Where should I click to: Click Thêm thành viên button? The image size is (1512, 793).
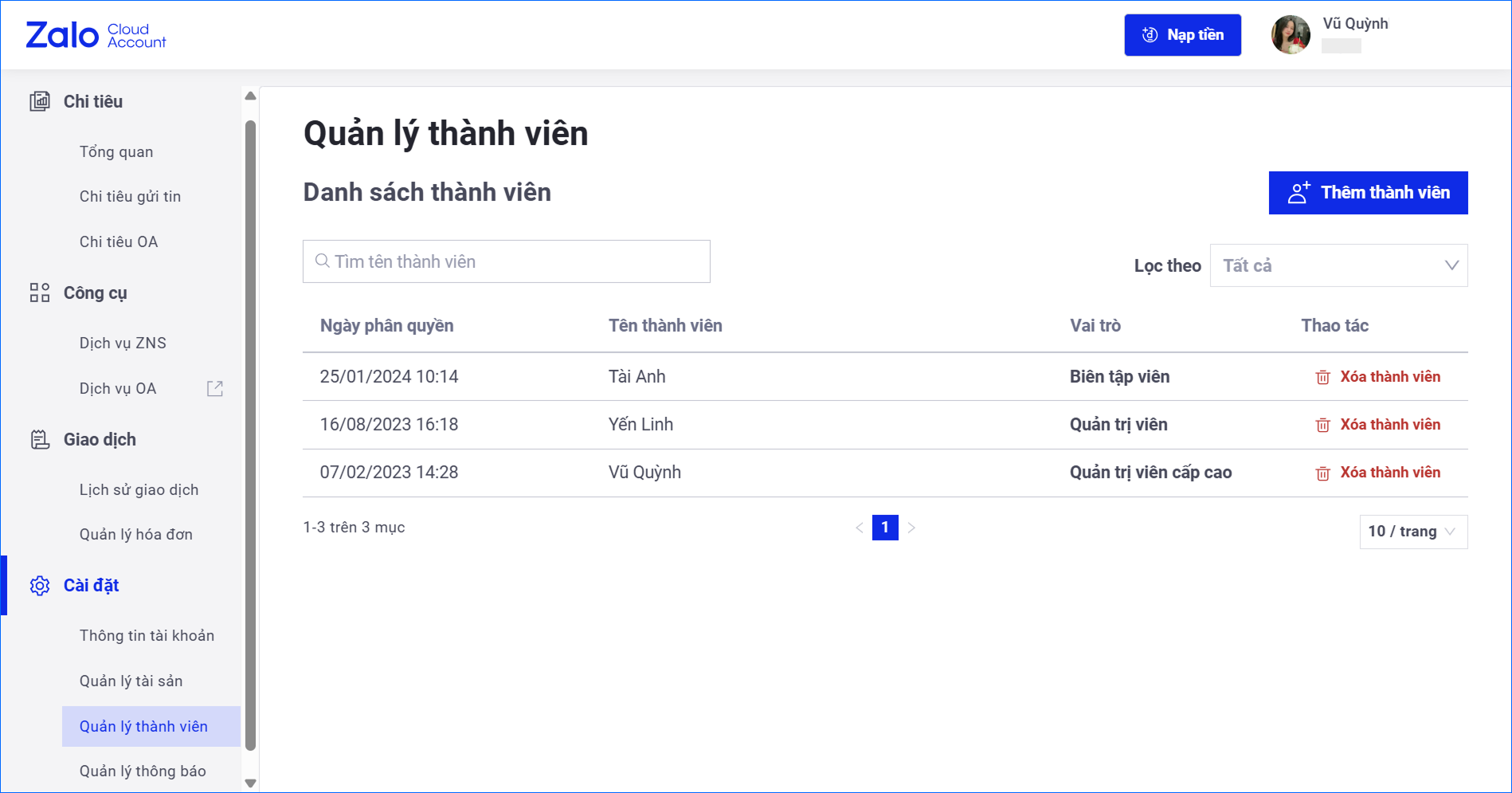1368,193
